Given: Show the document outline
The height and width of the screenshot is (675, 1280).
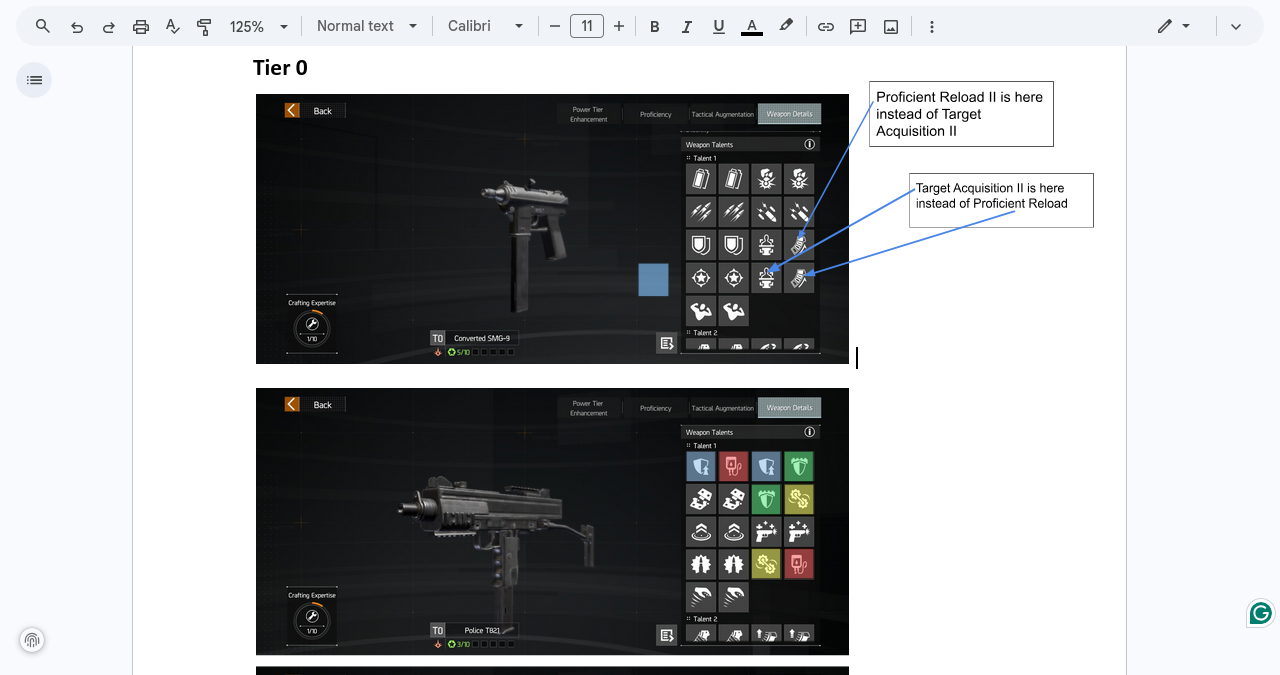Looking at the screenshot, I should coord(34,80).
